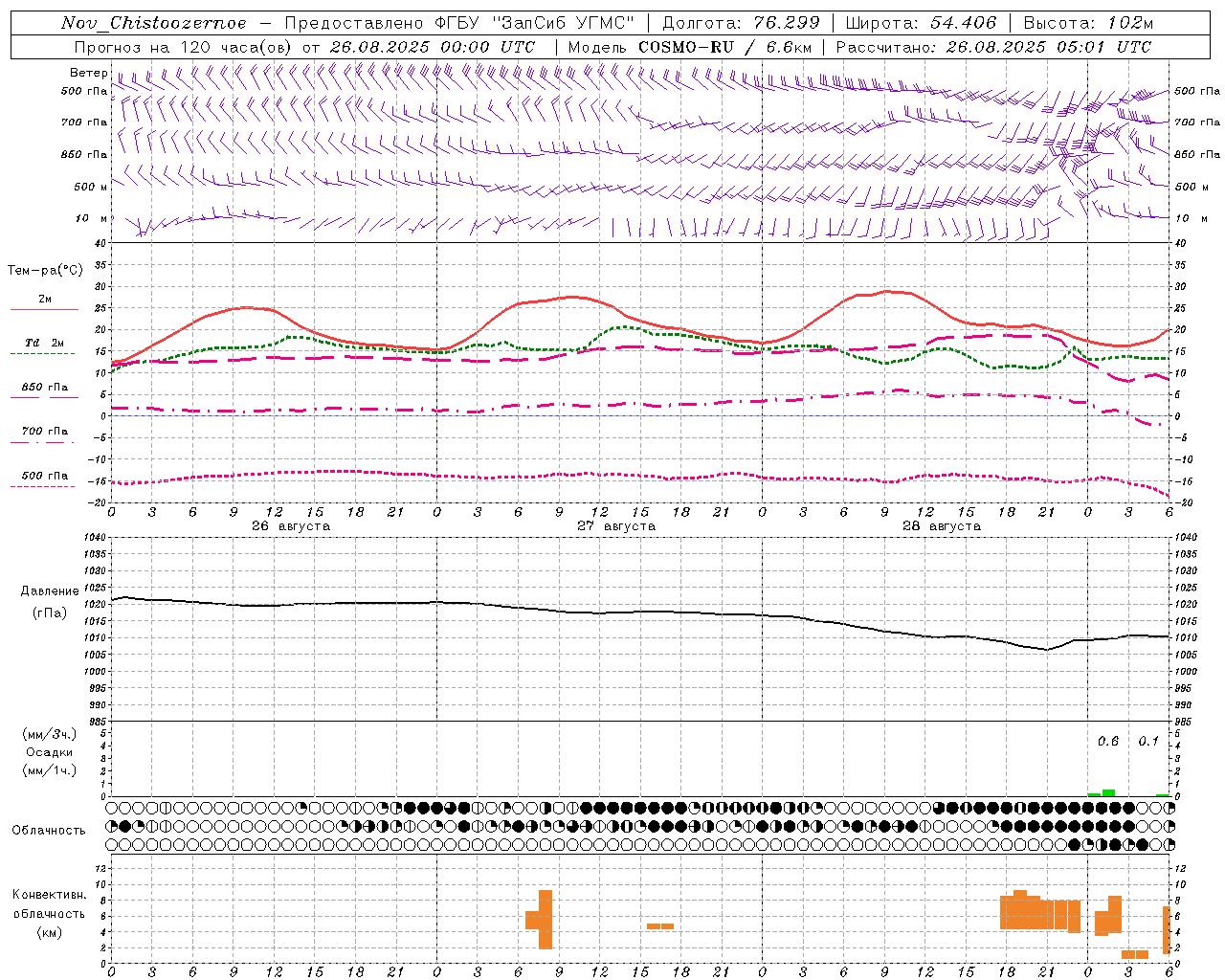
Task: Select the 'Широта: 54.406' latitude text
Action: click(921, 23)
